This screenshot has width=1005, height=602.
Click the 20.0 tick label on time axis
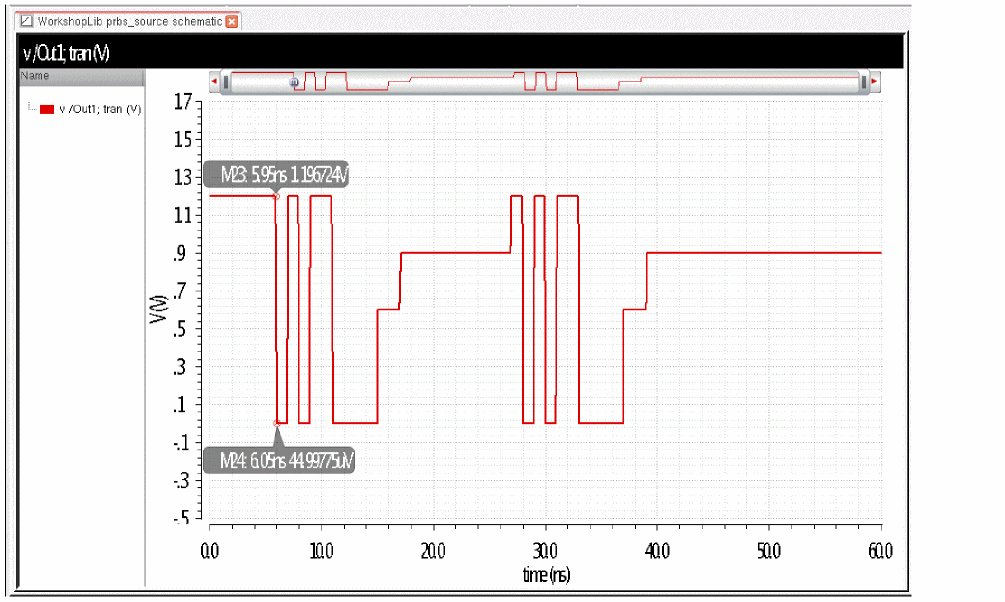(x=433, y=550)
